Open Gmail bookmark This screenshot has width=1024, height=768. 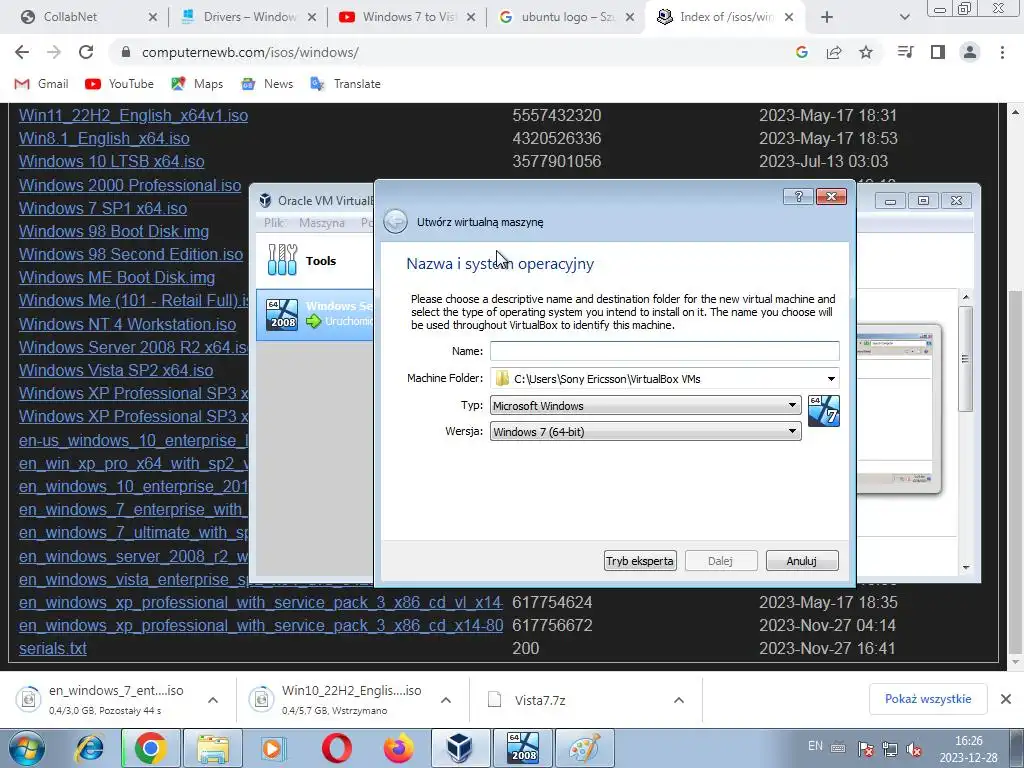(42, 84)
